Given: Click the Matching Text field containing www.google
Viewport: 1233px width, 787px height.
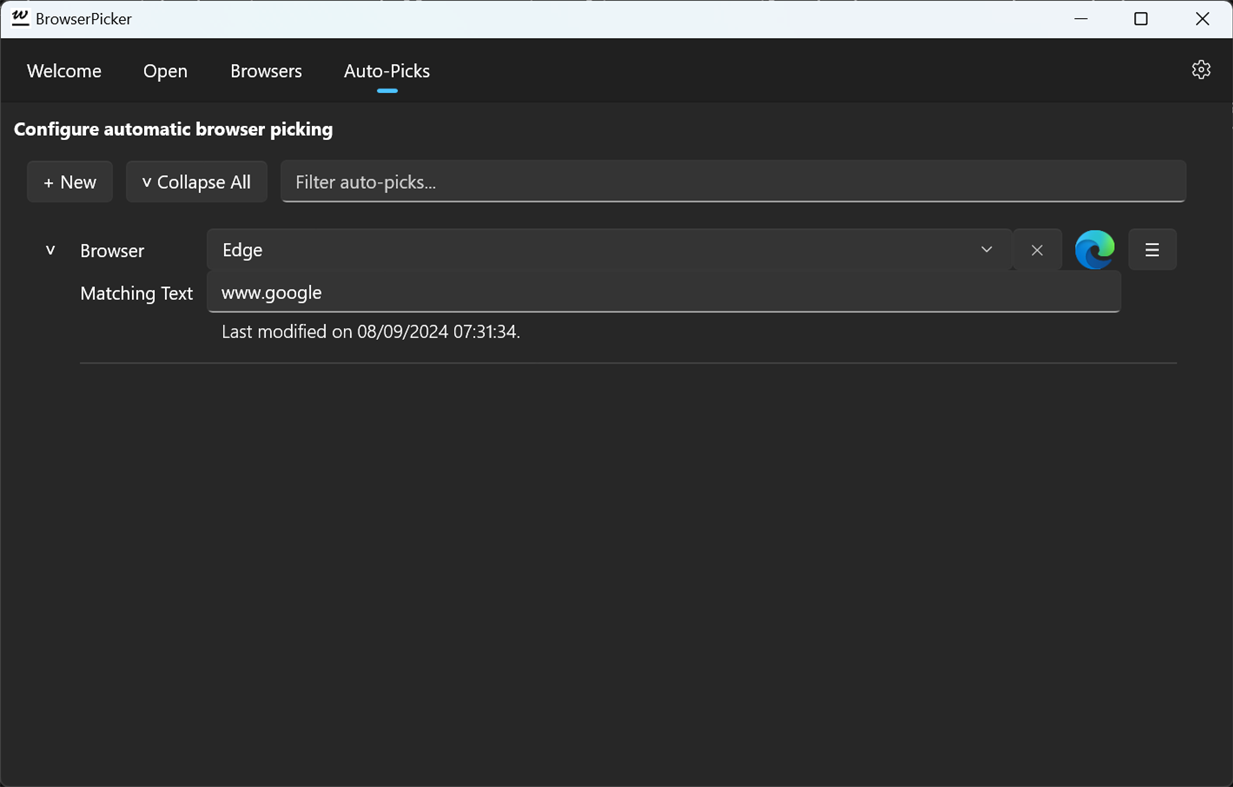Looking at the screenshot, I should pos(663,293).
